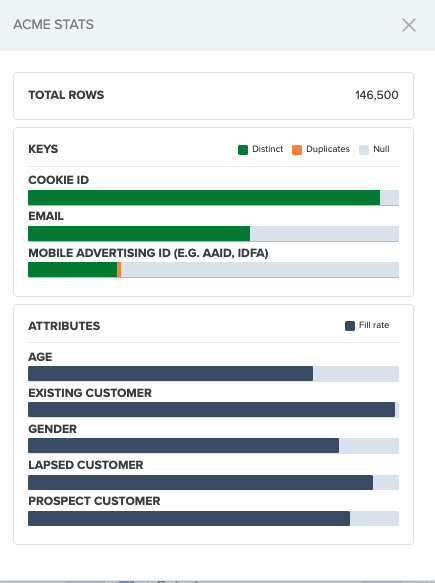Click the EXISTING CUSTOMER label
Viewport: 435px width, 583px height.
click(x=90, y=393)
